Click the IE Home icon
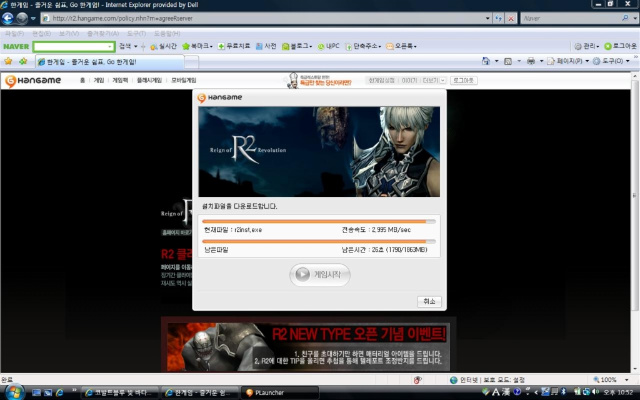 click(486, 61)
